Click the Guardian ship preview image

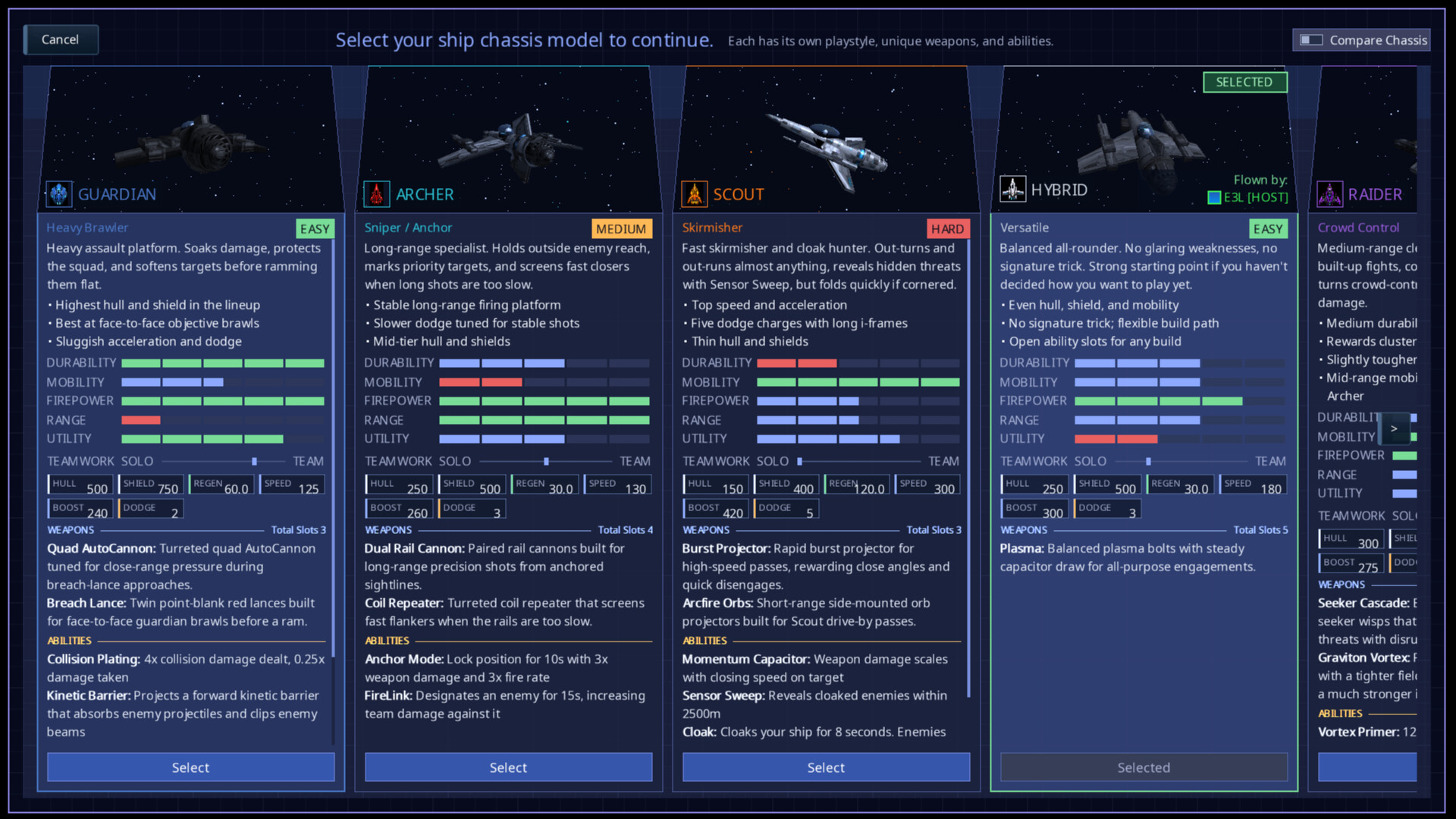(x=191, y=140)
